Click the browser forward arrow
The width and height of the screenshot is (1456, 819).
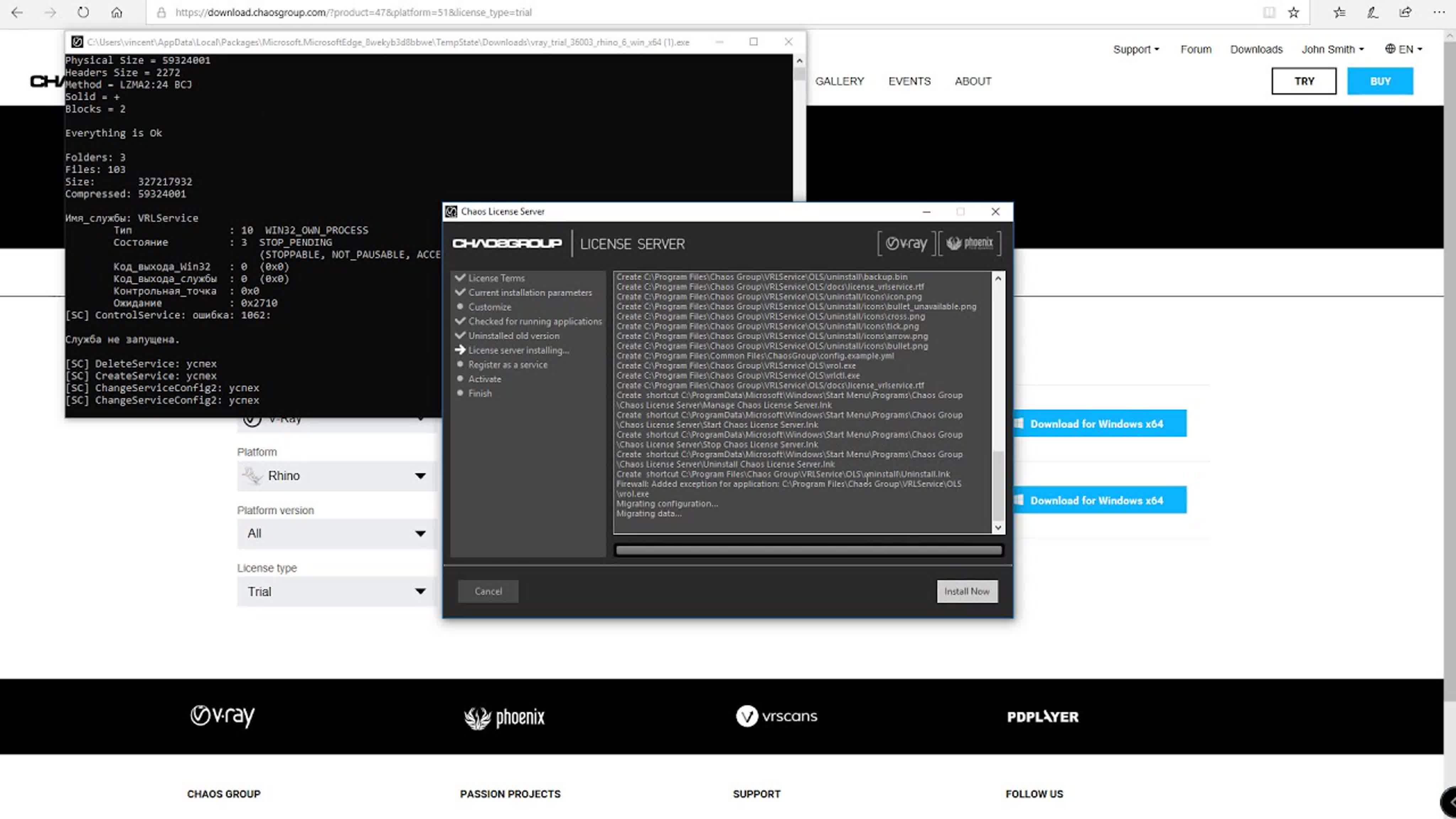[x=50, y=12]
